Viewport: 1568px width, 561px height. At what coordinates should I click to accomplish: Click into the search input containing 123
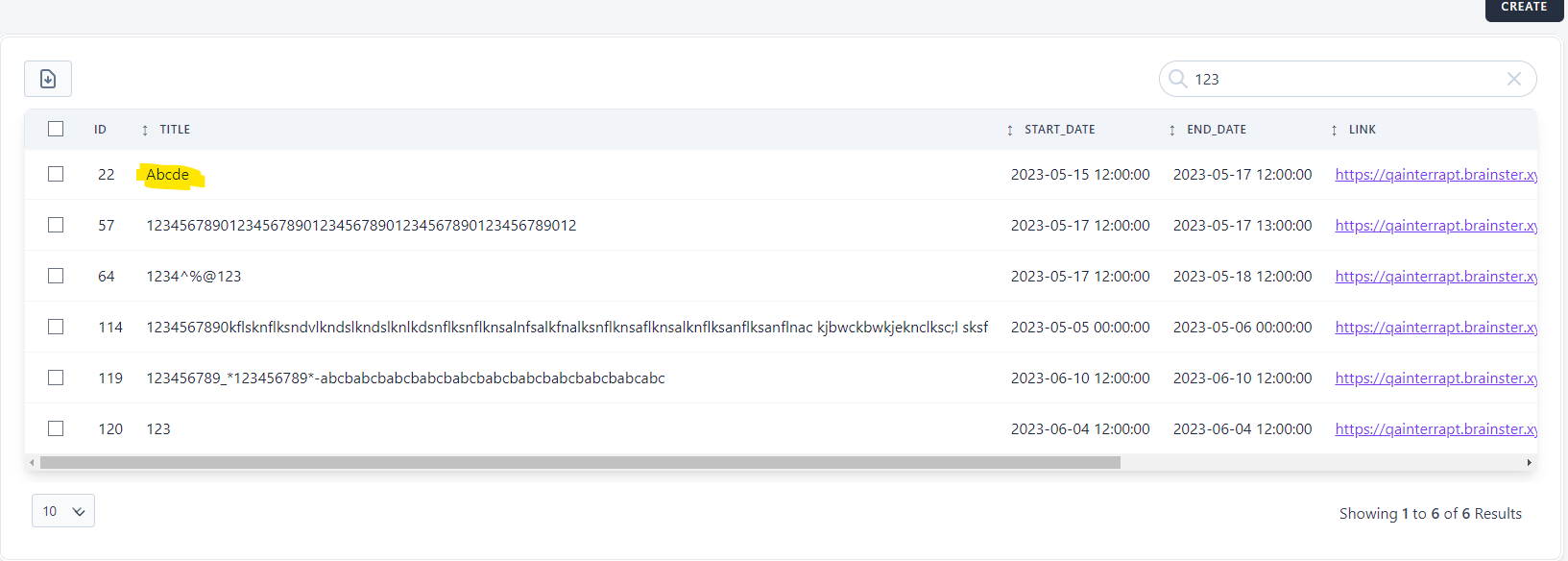pyautogui.click(x=1344, y=79)
